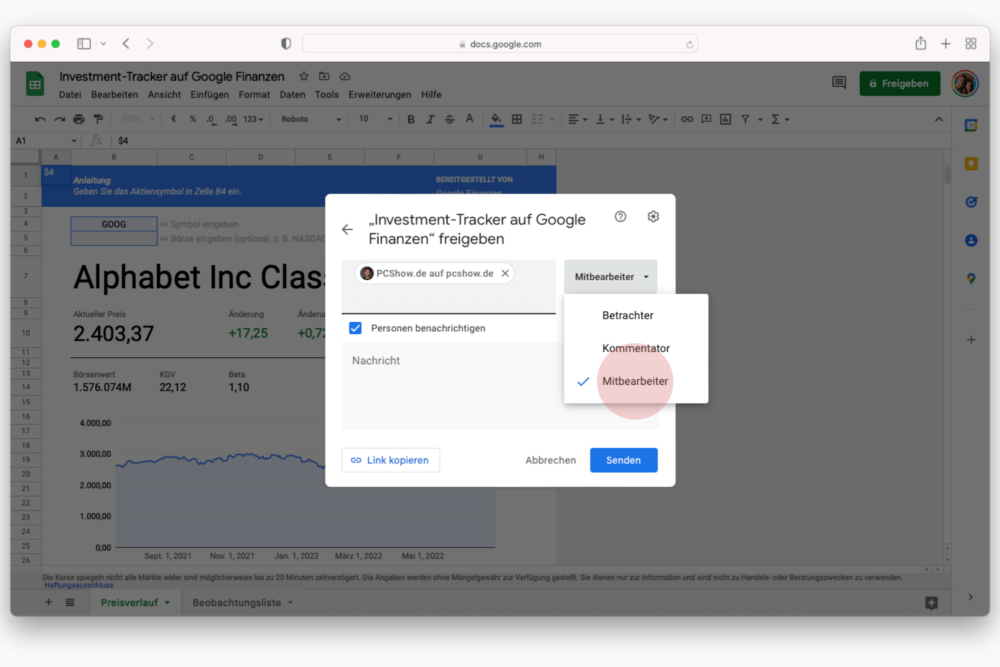Click the redo icon in toolbar

(59, 119)
